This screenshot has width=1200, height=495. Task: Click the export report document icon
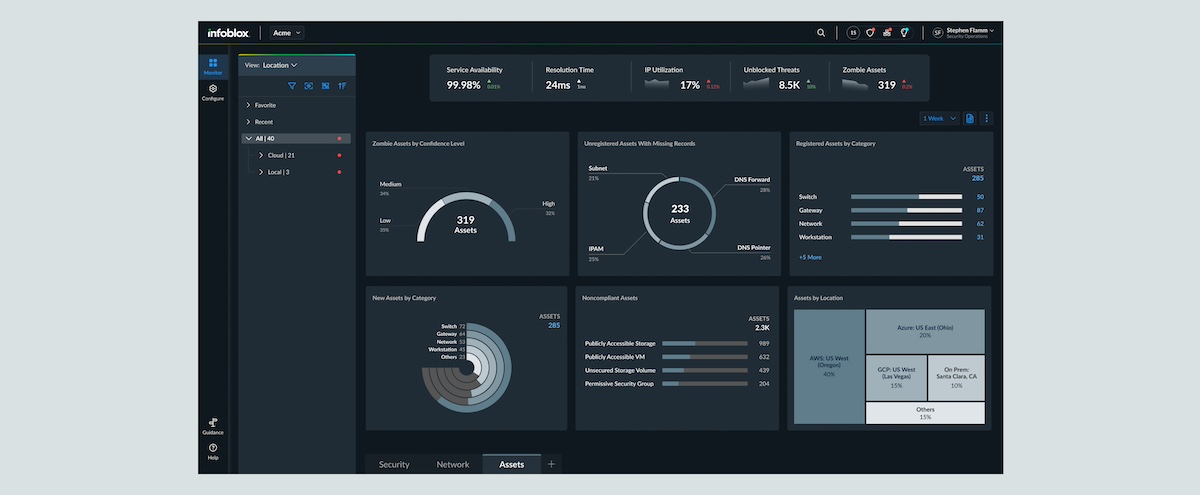coord(969,119)
